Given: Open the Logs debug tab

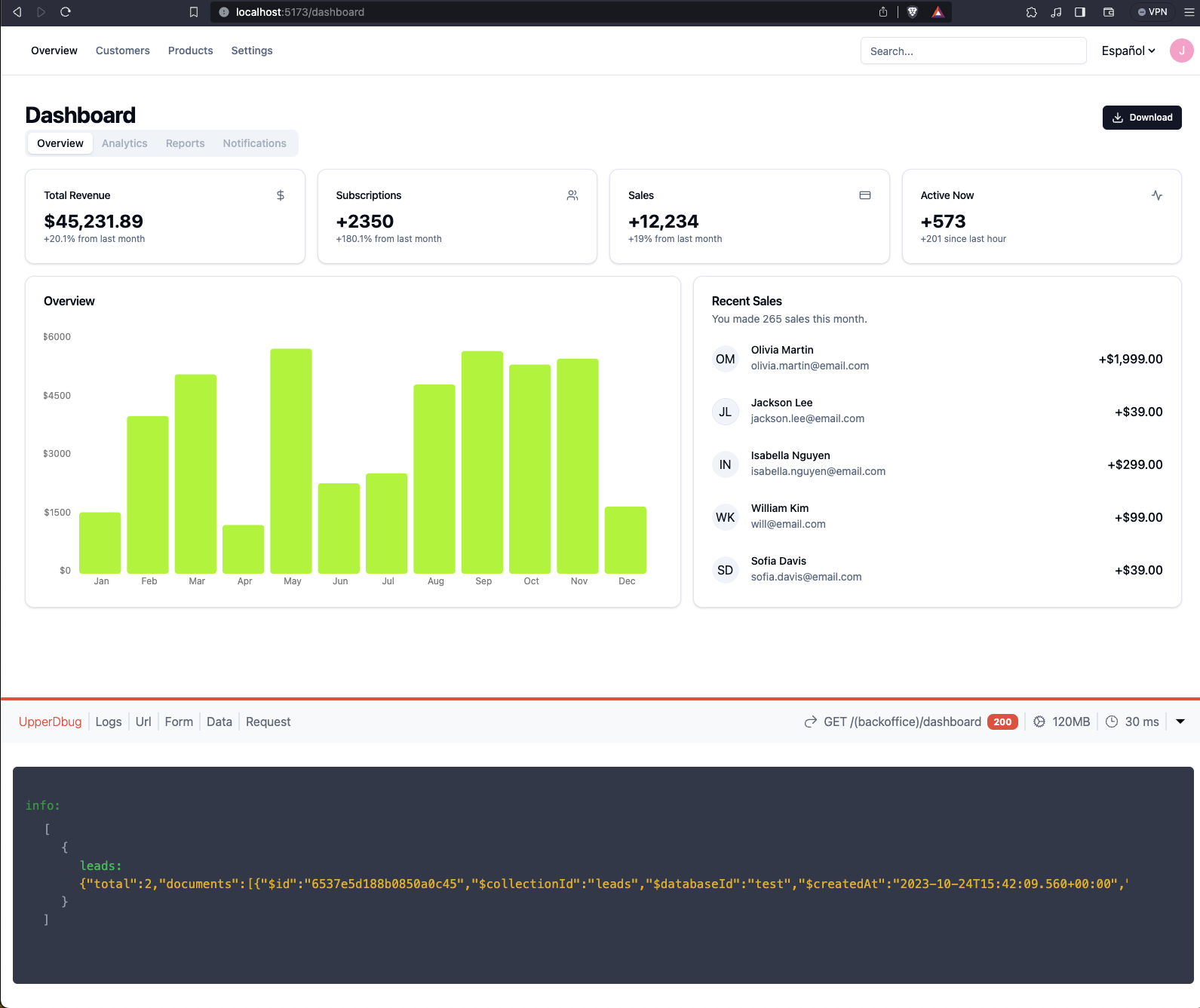Looking at the screenshot, I should (x=109, y=722).
